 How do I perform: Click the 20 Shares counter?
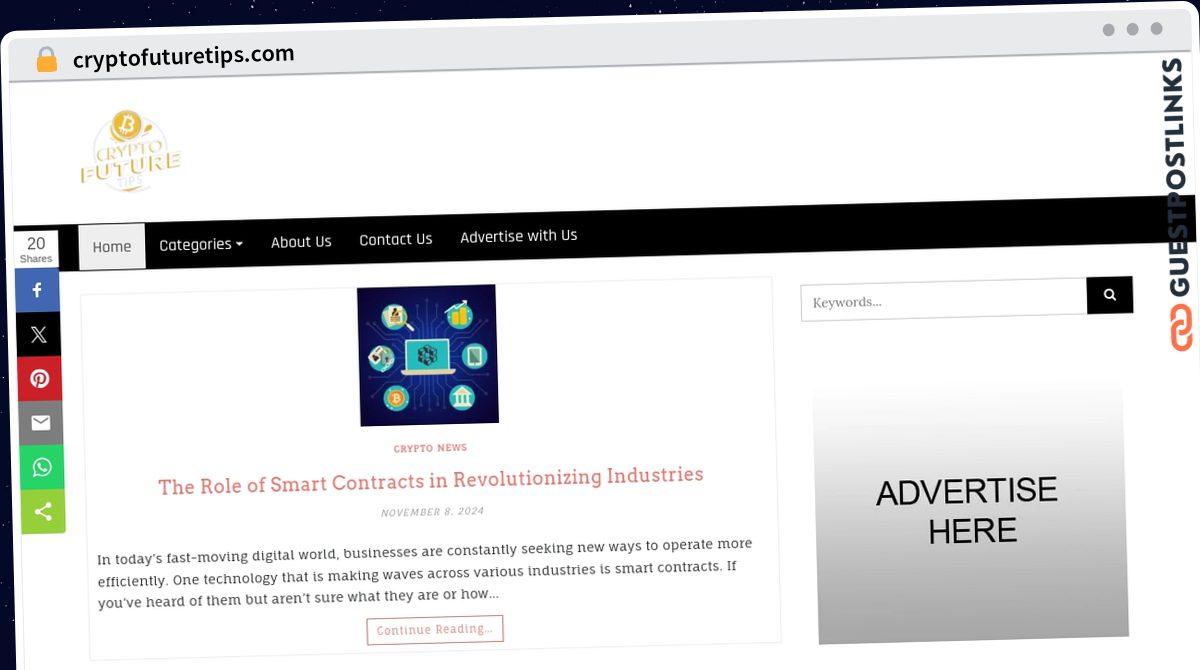36,249
